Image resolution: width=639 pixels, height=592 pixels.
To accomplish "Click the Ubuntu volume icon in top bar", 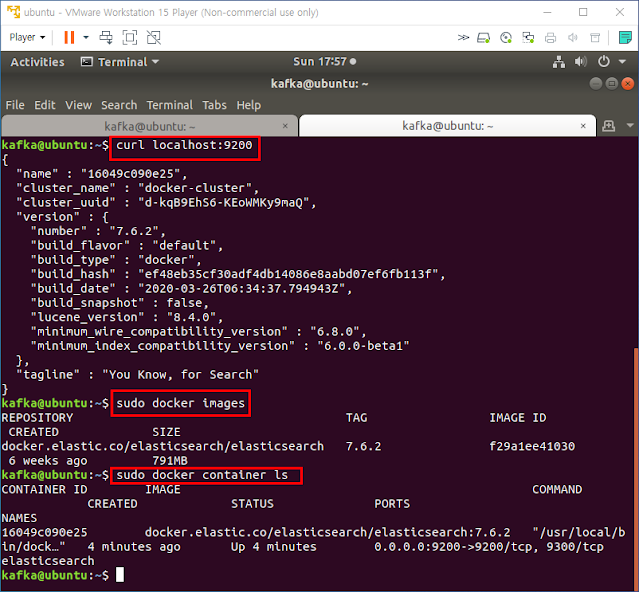I will 581,62.
